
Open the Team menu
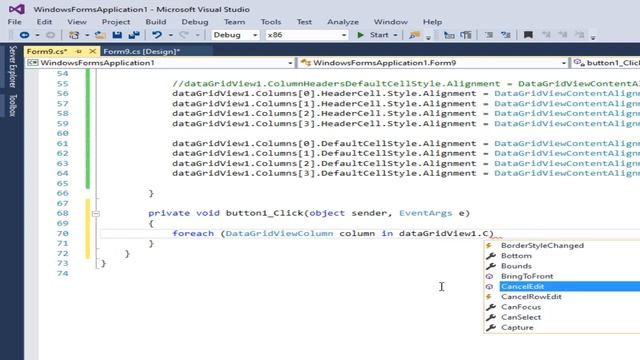click(234, 22)
